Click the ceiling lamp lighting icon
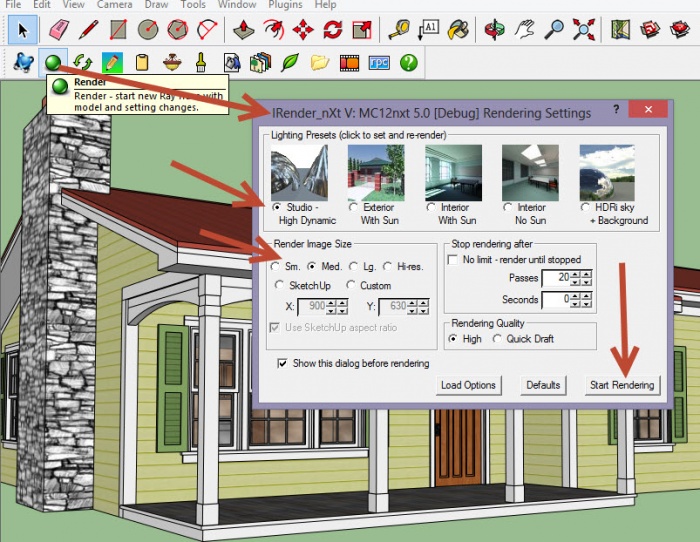 [172, 63]
